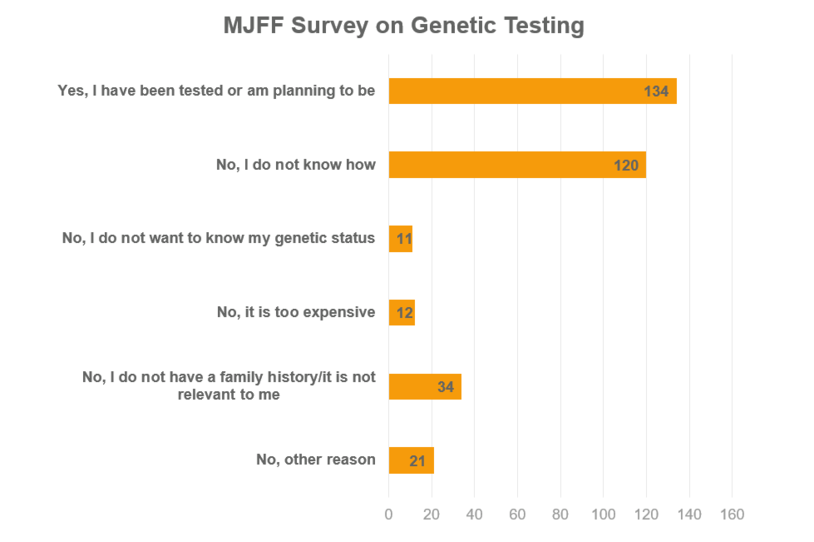Select the 60 tick on the axis
This screenshot has width=814, height=542.
click(517, 514)
